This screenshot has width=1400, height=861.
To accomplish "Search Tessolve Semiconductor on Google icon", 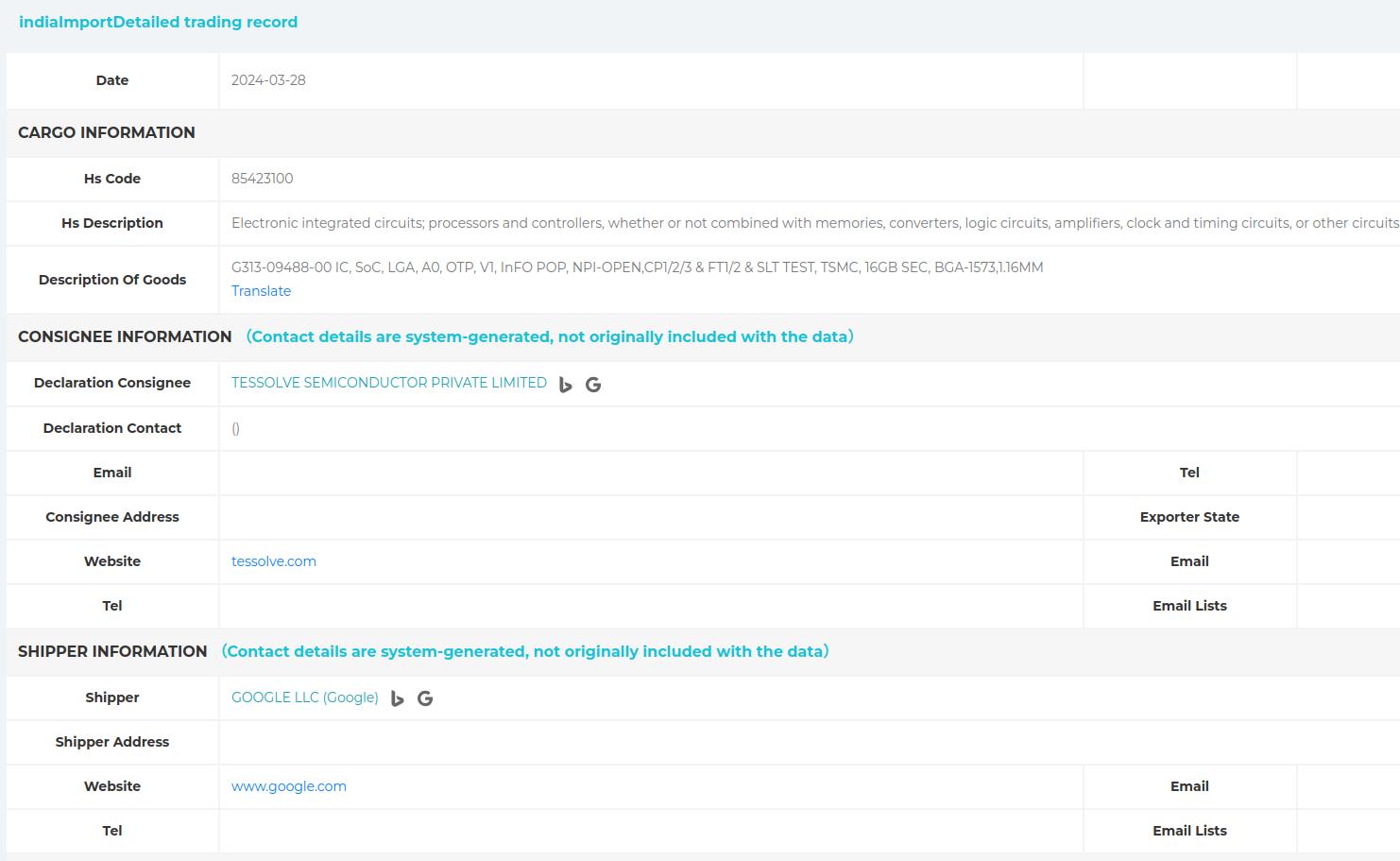I will point(593,385).
